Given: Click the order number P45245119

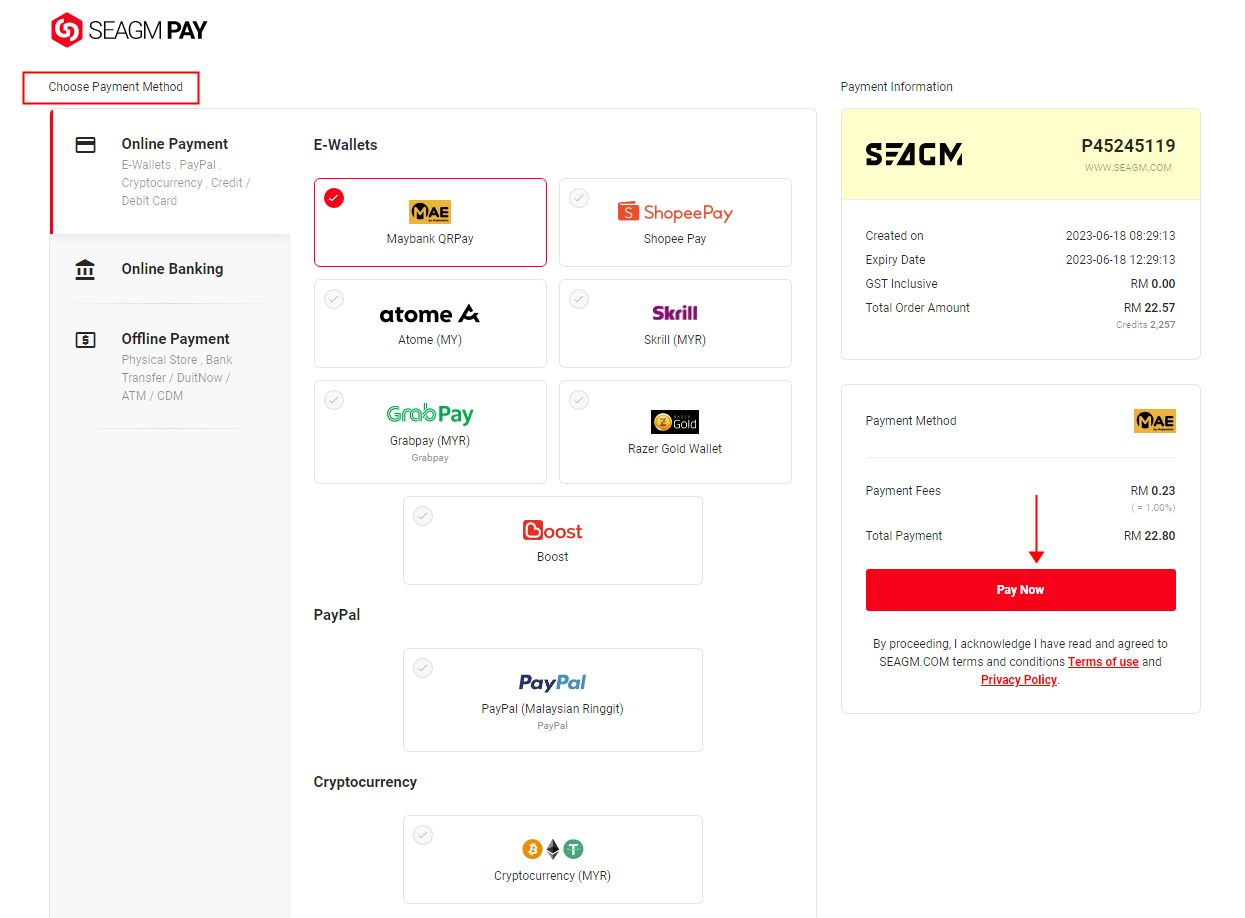Looking at the screenshot, I should coord(1128,146).
